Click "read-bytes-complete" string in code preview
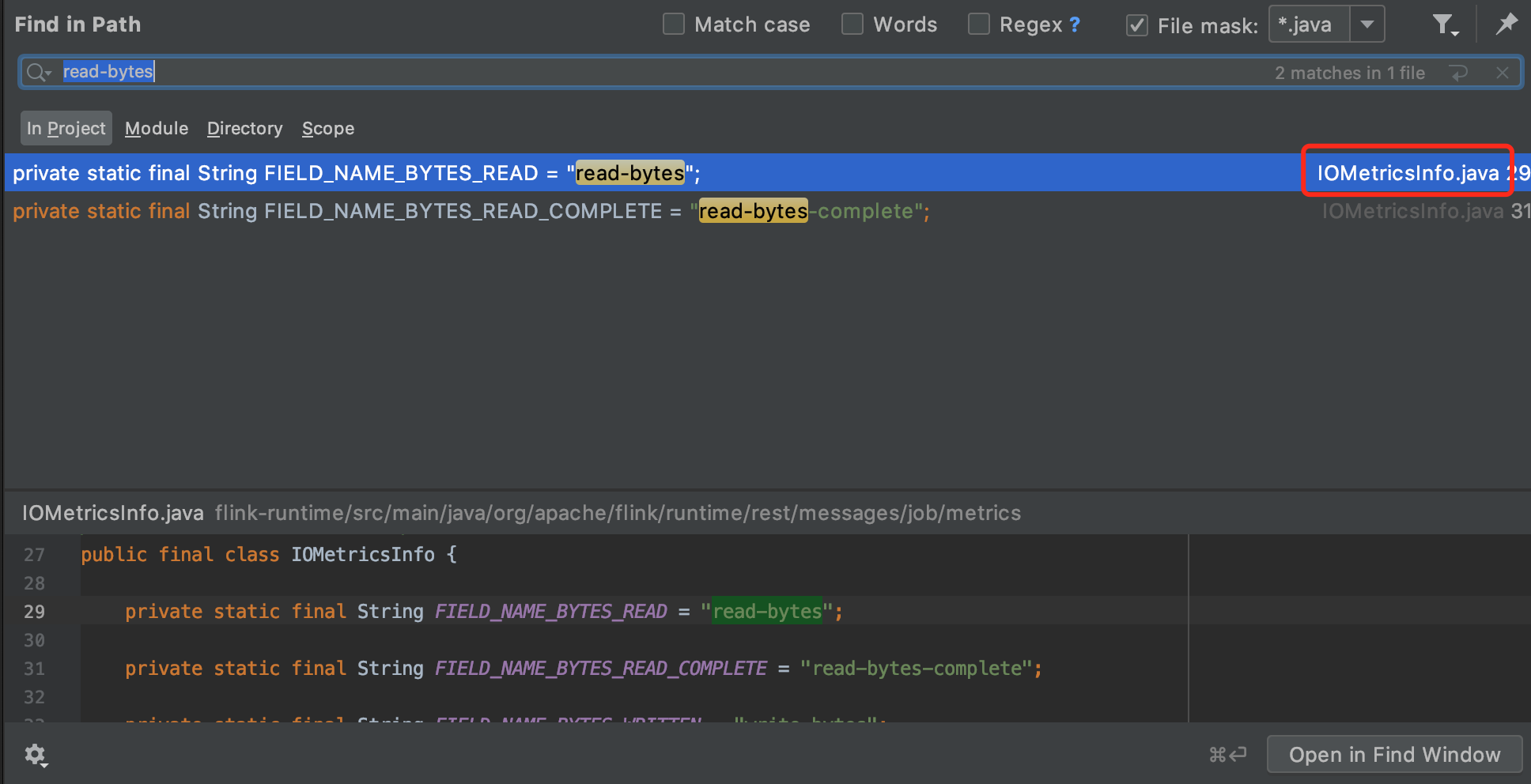The width and height of the screenshot is (1531, 784). (x=916, y=669)
